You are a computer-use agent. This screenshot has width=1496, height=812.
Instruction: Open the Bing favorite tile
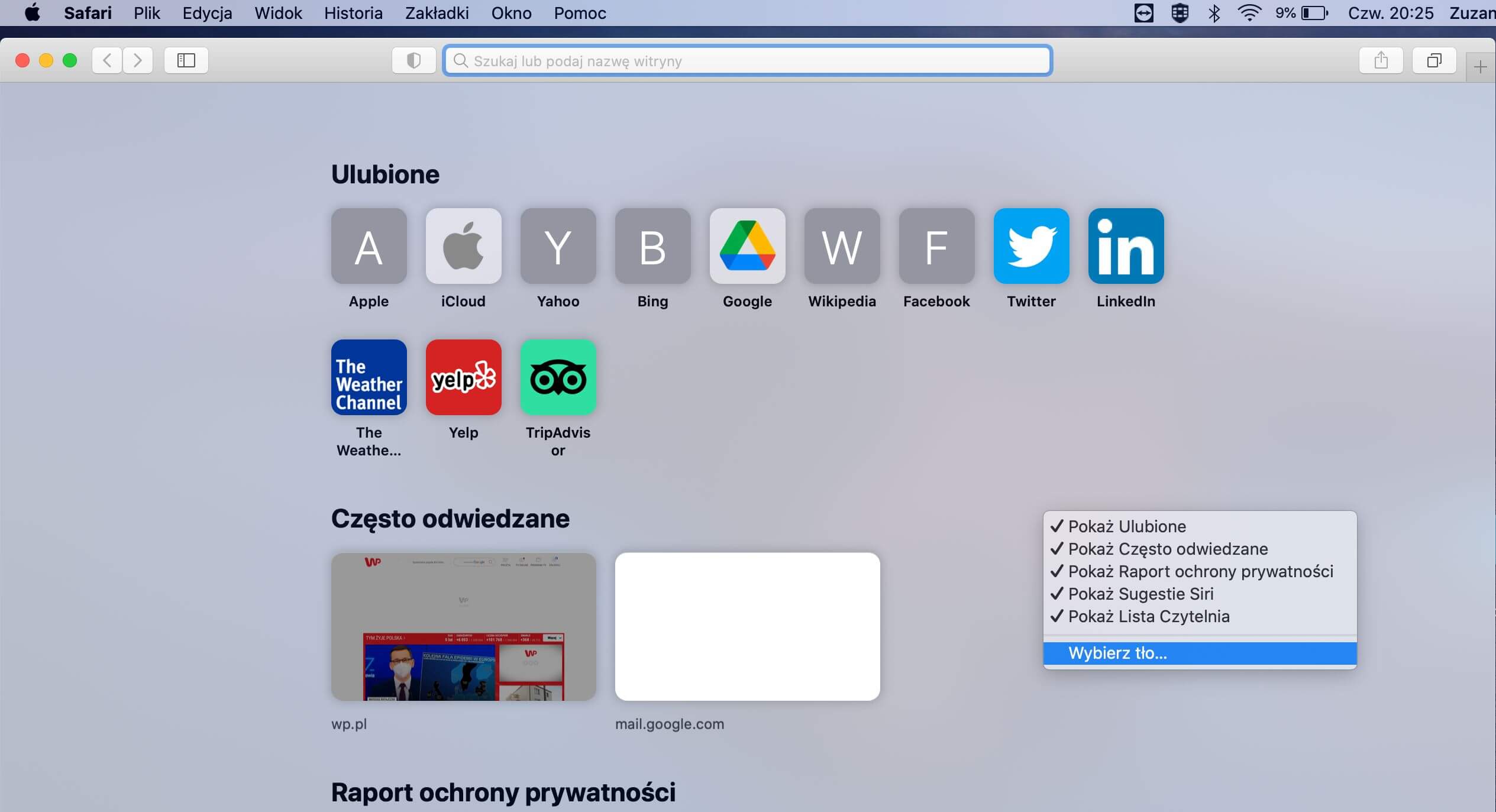tap(652, 246)
